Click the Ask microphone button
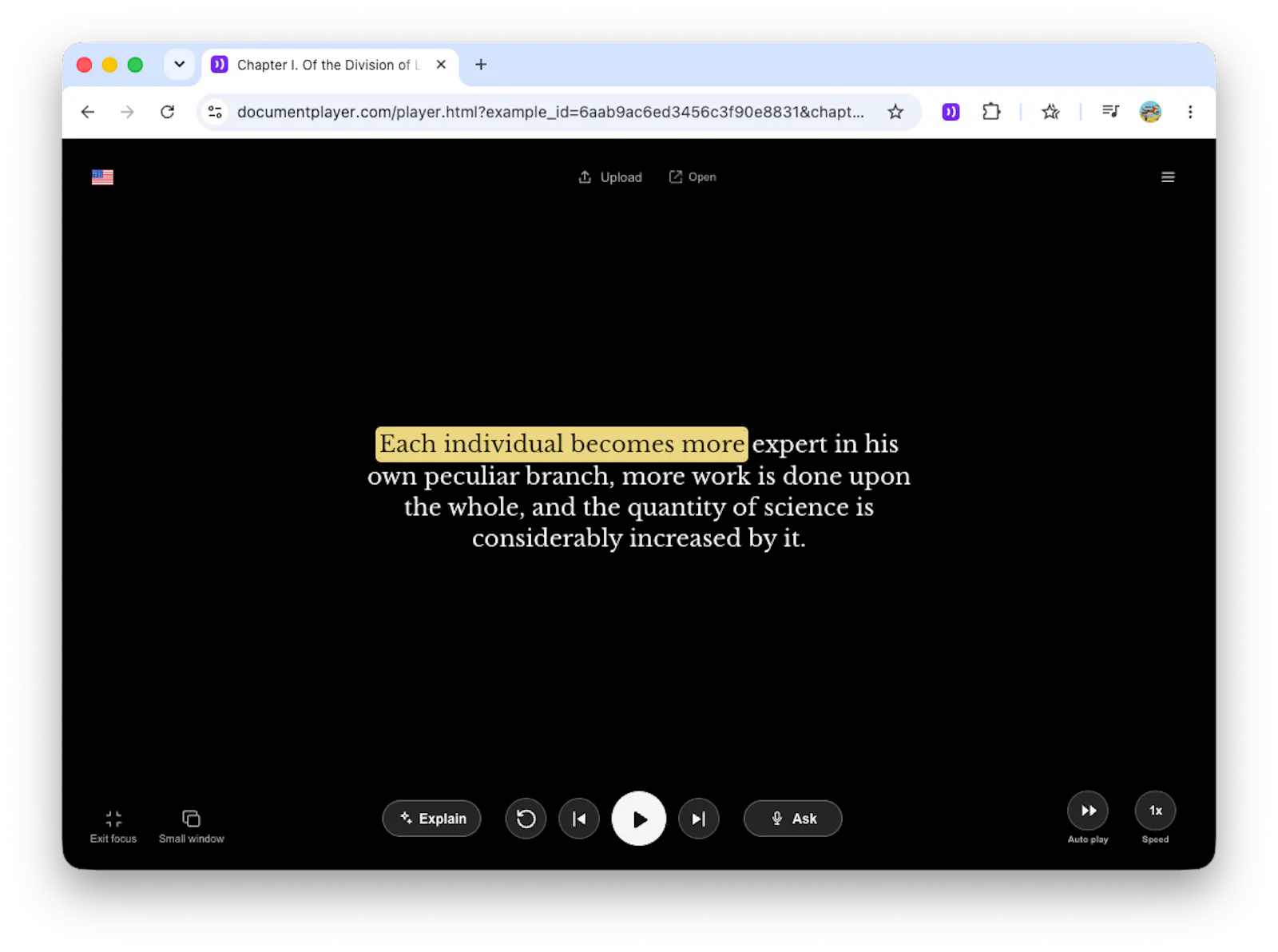Image resolution: width=1278 pixels, height=952 pixels. 793,819
